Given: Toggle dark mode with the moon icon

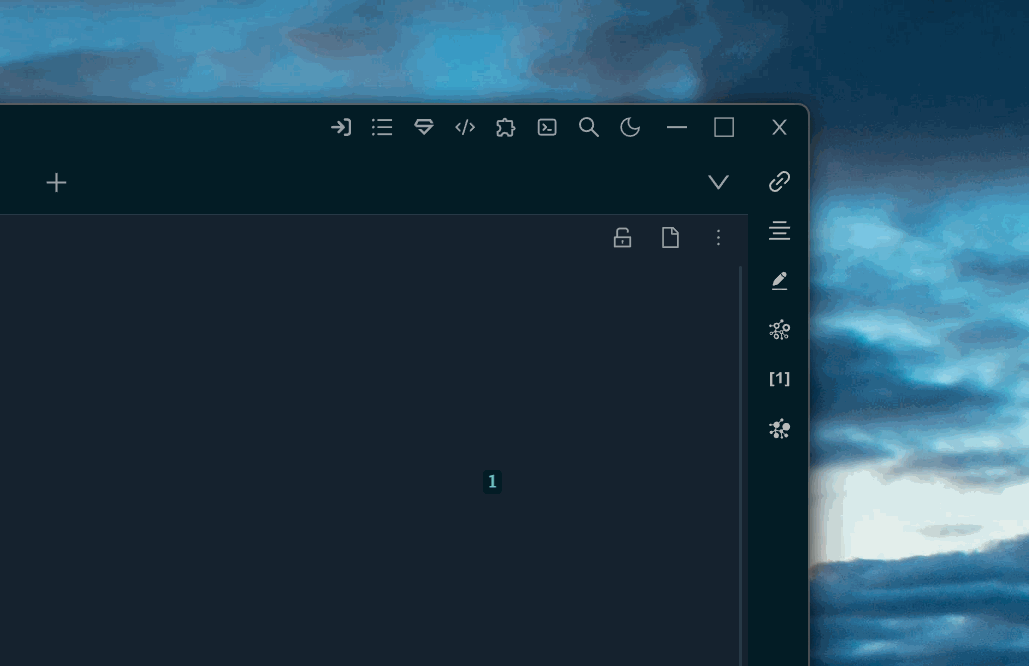Looking at the screenshot, I should point(629,127).
